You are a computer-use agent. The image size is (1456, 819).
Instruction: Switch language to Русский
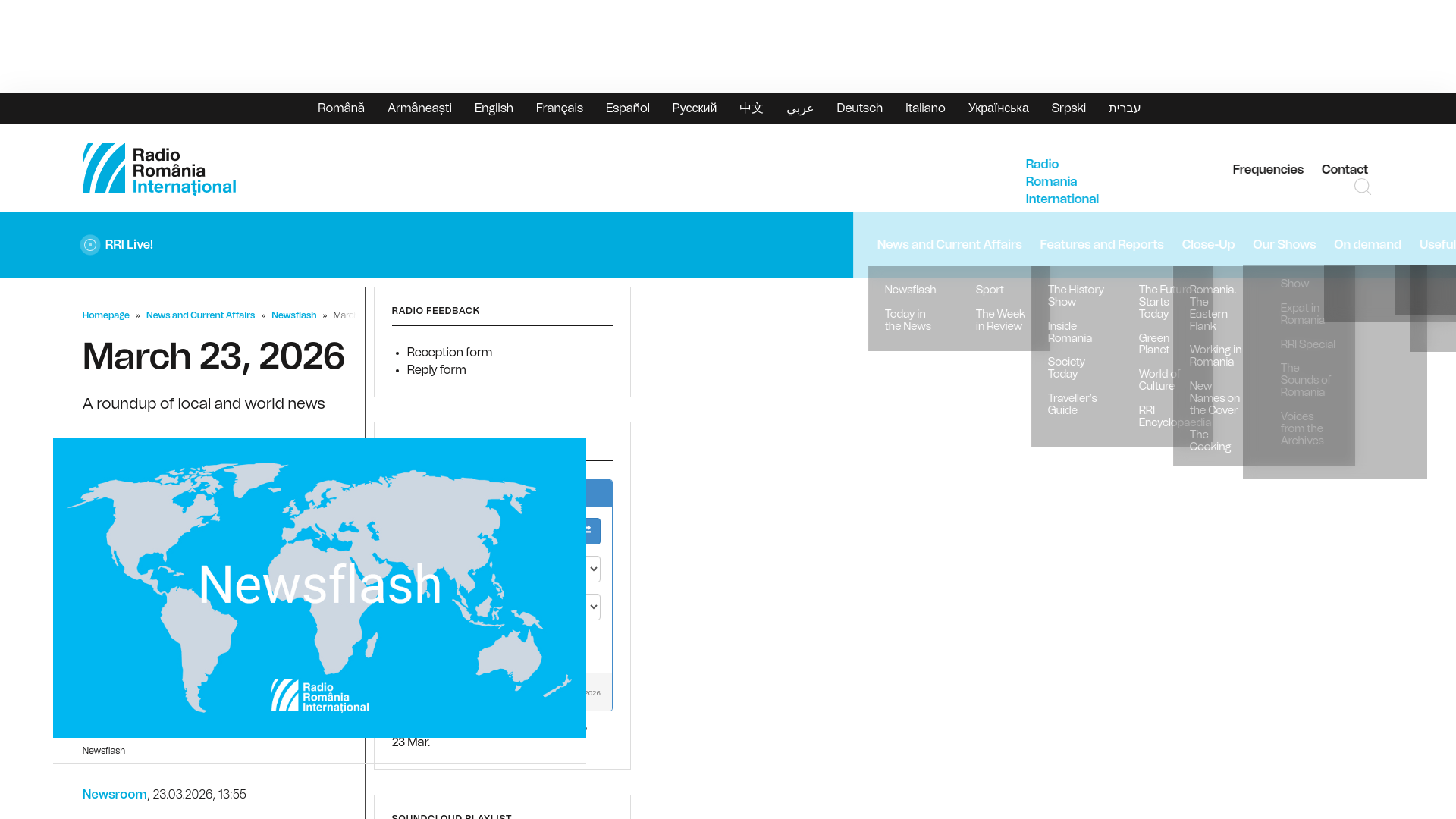[695, 108]
